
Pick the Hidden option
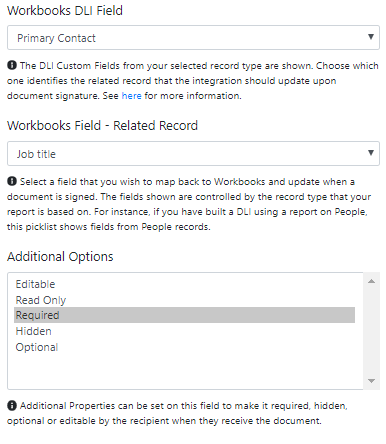point(184,331)
